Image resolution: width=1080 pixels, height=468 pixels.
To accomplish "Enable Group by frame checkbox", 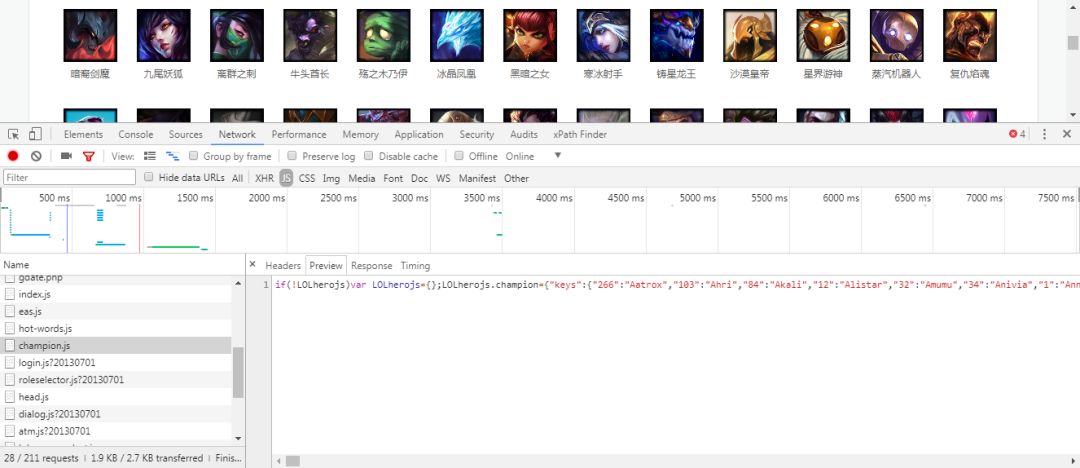I will tap(194, 156).
